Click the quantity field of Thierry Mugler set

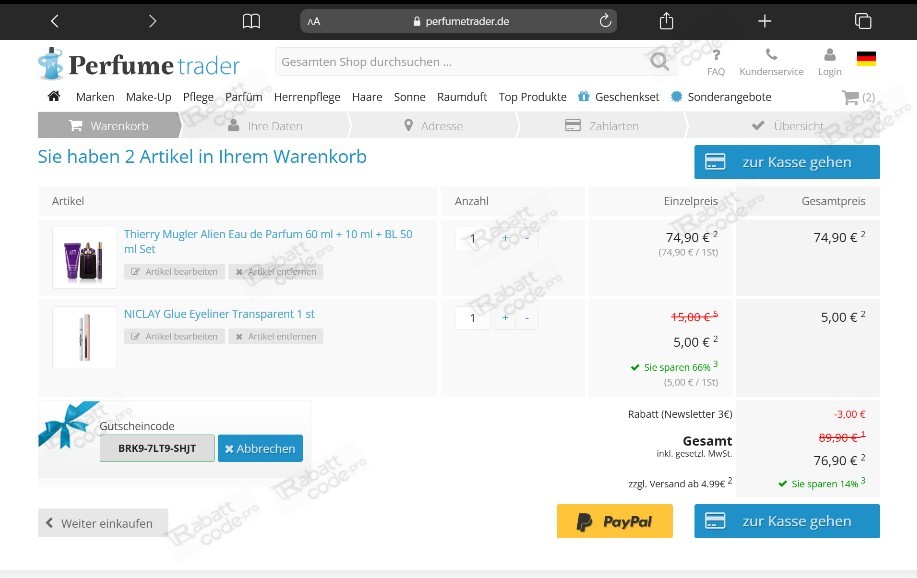[x=473, y=238]
